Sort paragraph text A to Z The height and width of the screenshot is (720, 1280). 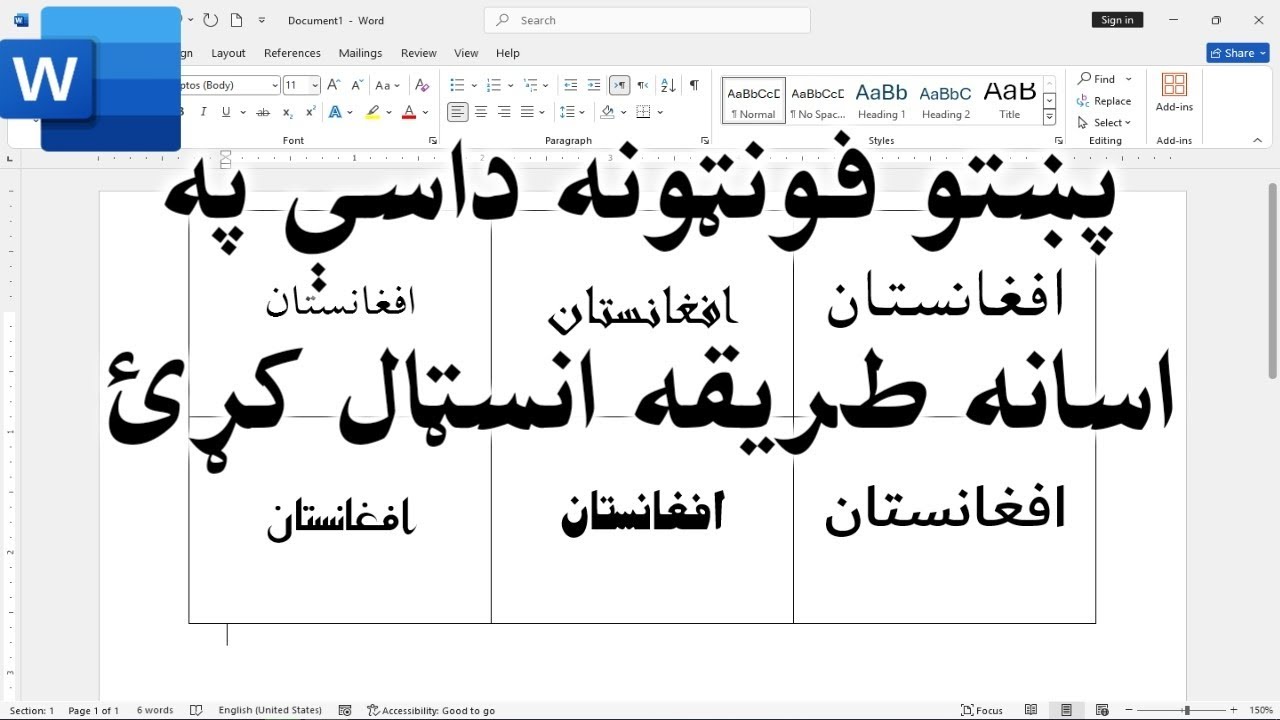(x=668, y=85)
